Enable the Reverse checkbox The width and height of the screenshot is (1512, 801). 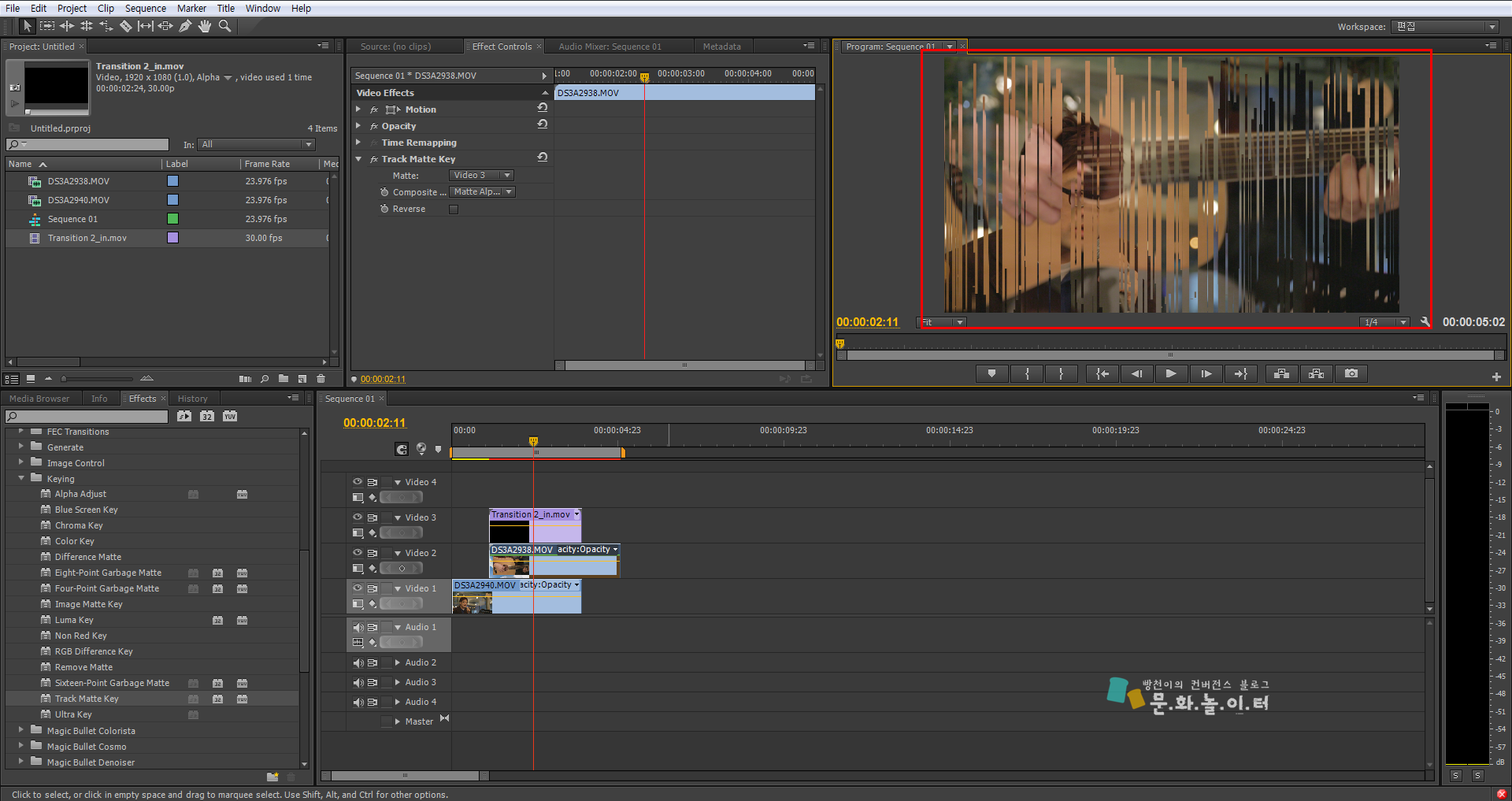click(454, 210)
